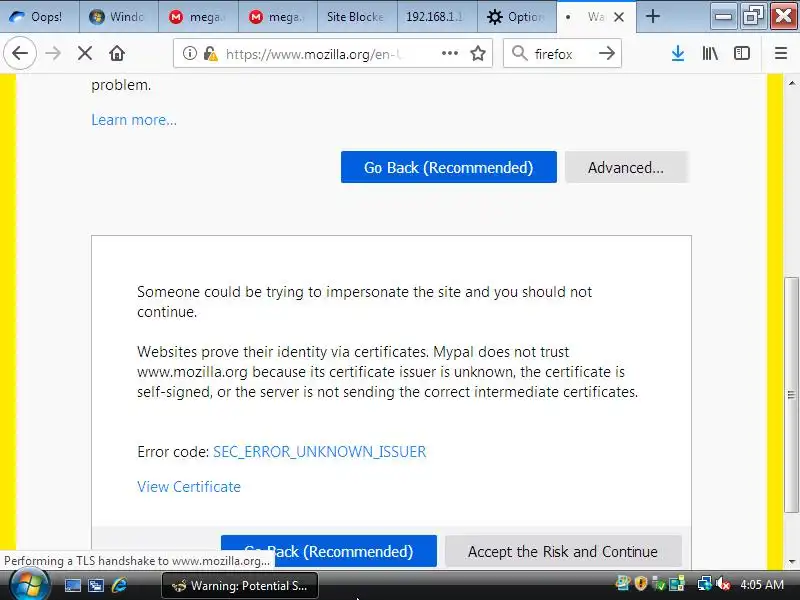This screenshot has width=800, height=600.
Task: Open the downloads arrow
Action: (x=678, y=53)
